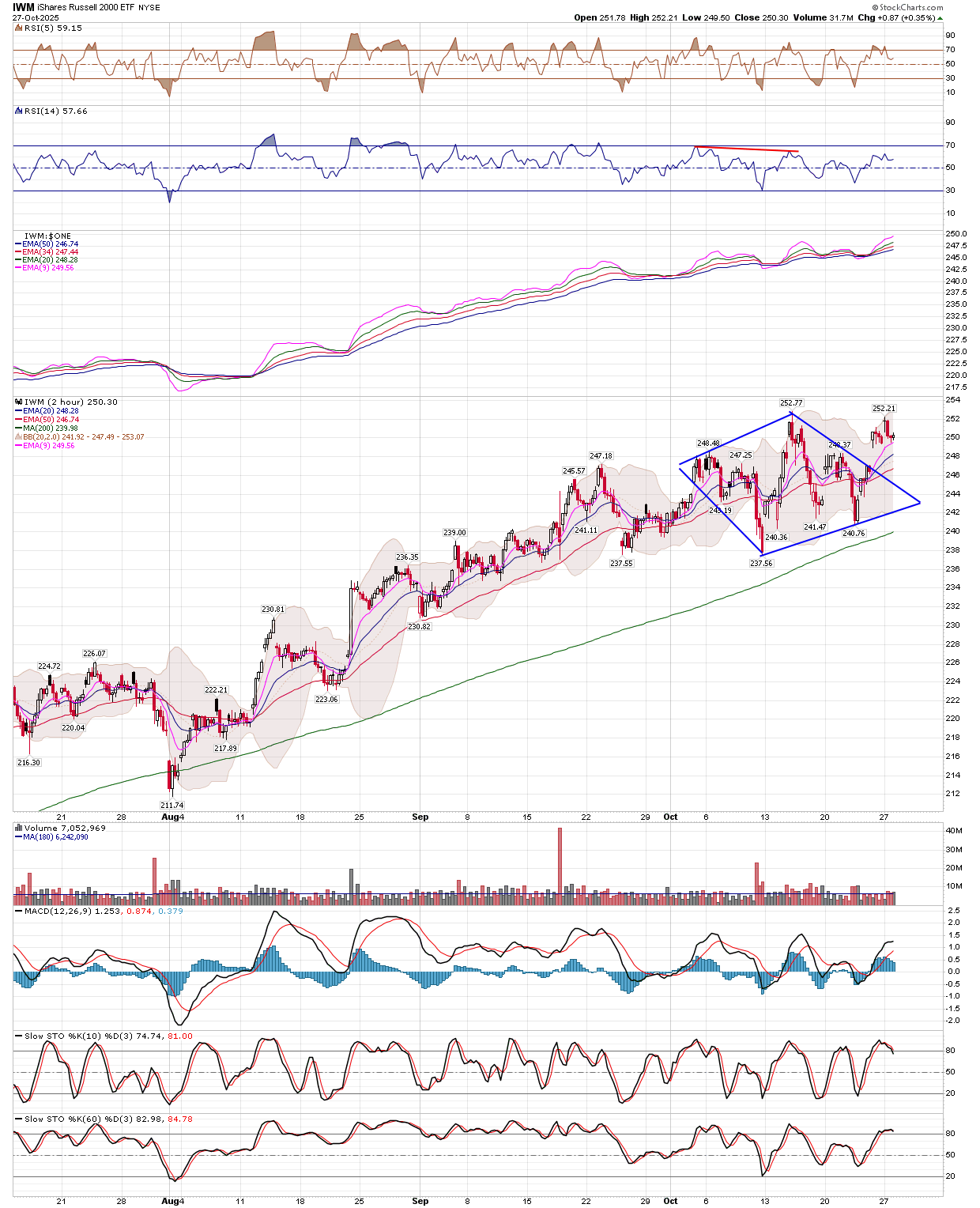Click the iShares Russell 2000 ETF title
The height and width of the screenshot is (1208, 980).
point(86,7)
